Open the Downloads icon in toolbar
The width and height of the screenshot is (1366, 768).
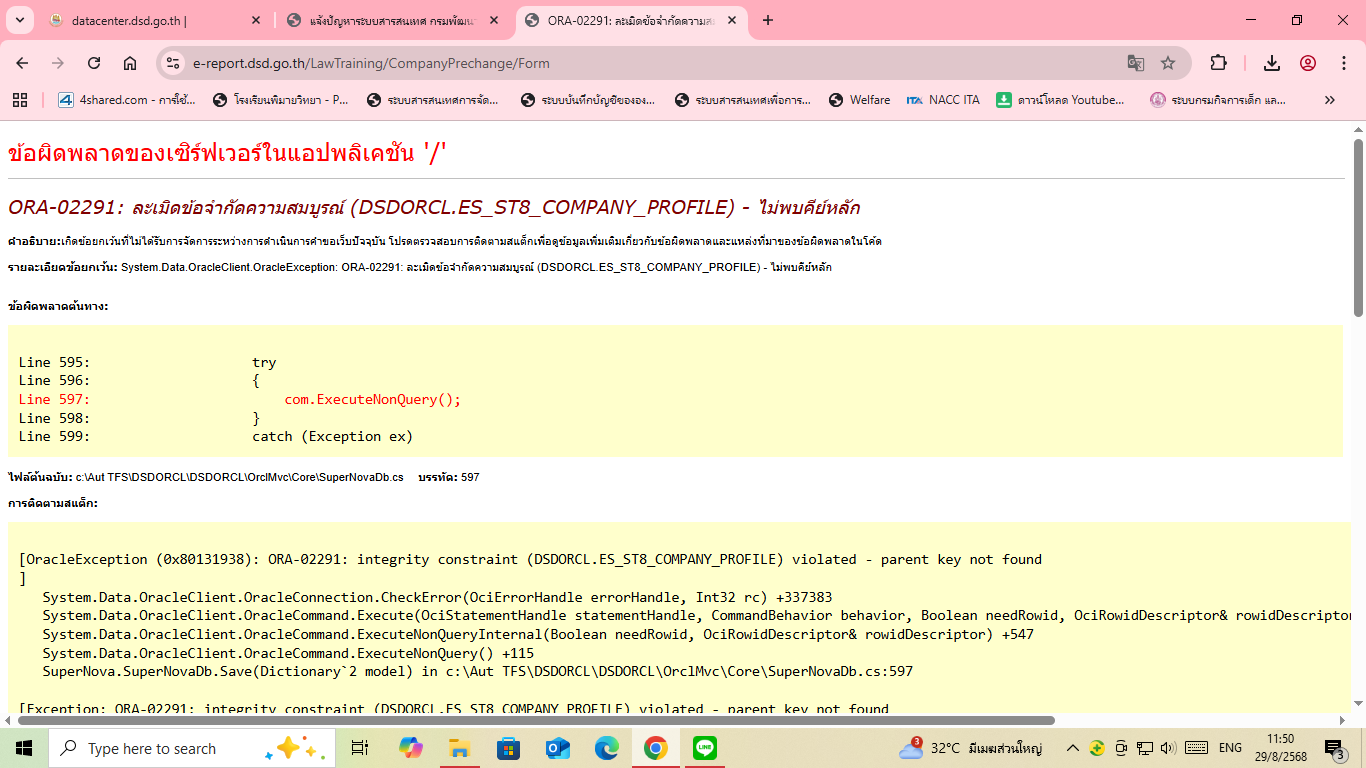click(1272, 63)
